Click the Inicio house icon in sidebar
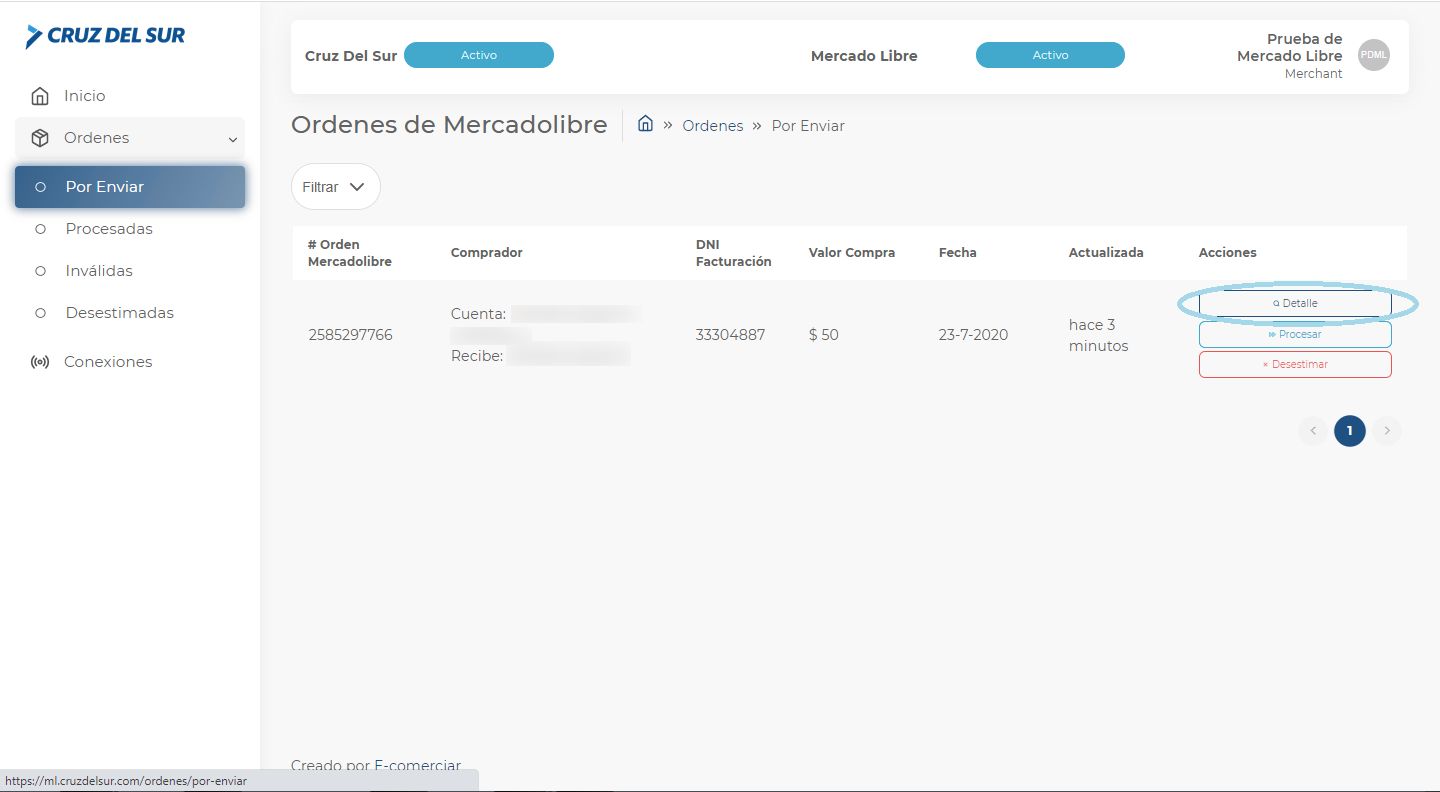Viewport: 1440px width, 792px height. pyautogui.click(x=40, y=96)
